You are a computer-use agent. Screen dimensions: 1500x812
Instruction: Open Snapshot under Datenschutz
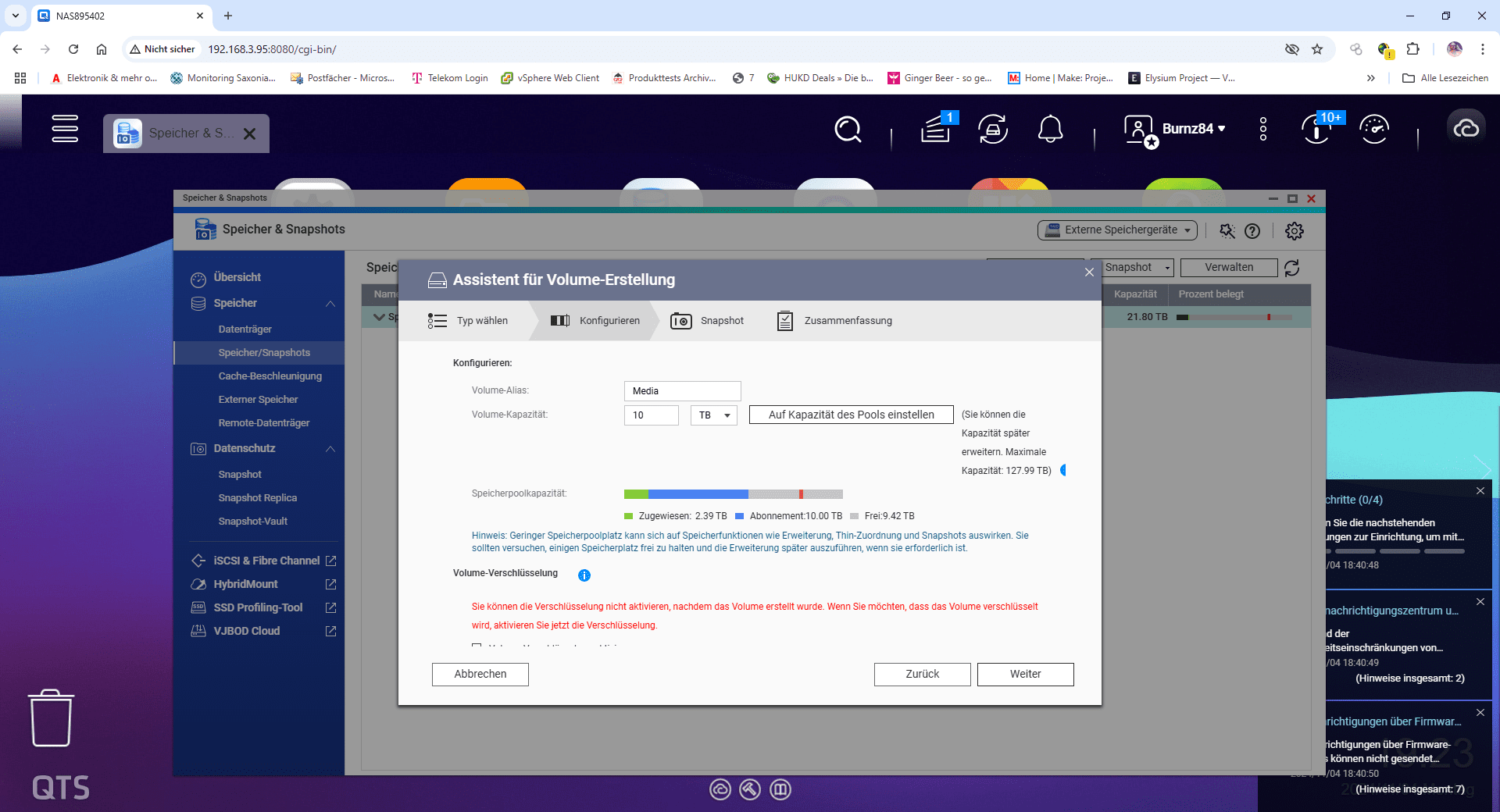240,475
